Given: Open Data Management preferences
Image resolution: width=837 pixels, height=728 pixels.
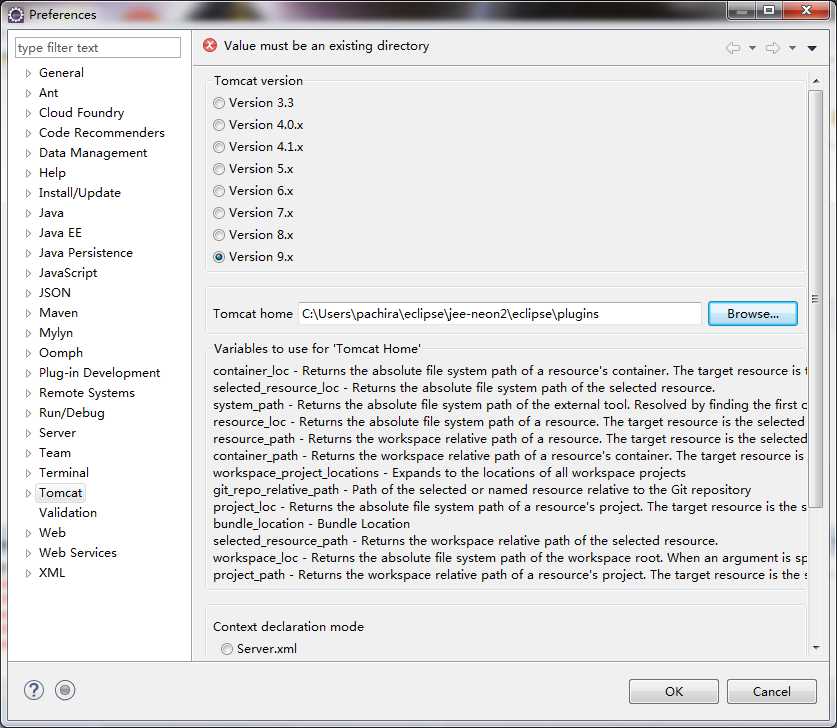Looking at the screenshot, I should click(x=93, y=153).
